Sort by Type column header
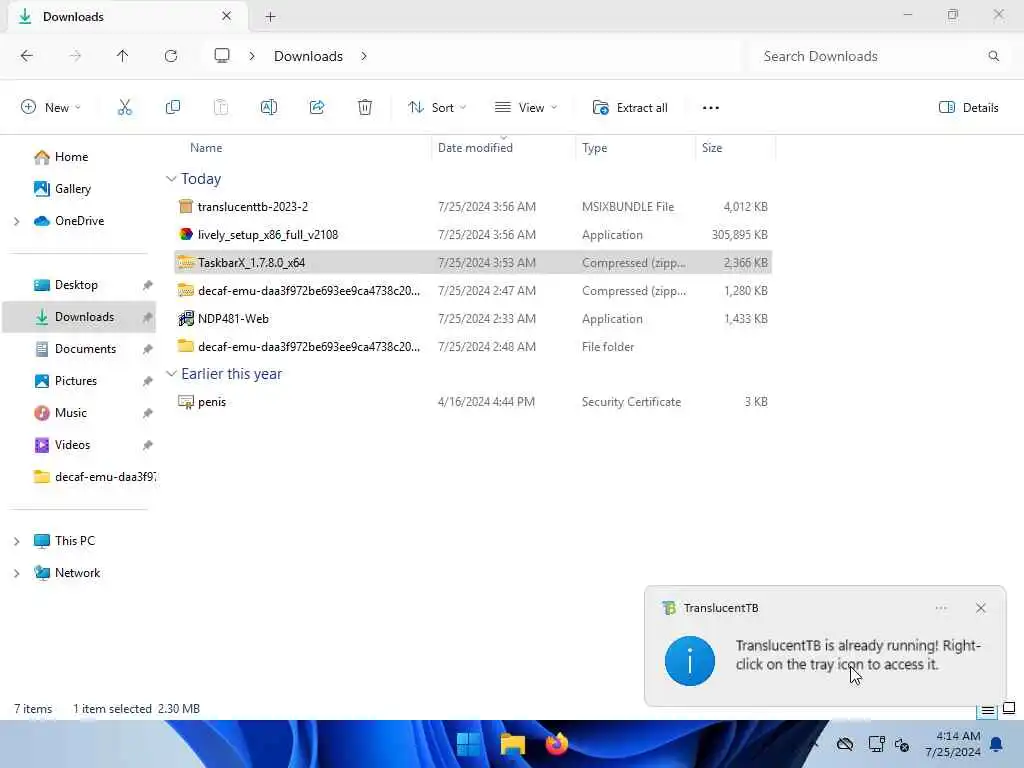The height and width of the screenshot is (768, 1024). (x=594, y=148)
